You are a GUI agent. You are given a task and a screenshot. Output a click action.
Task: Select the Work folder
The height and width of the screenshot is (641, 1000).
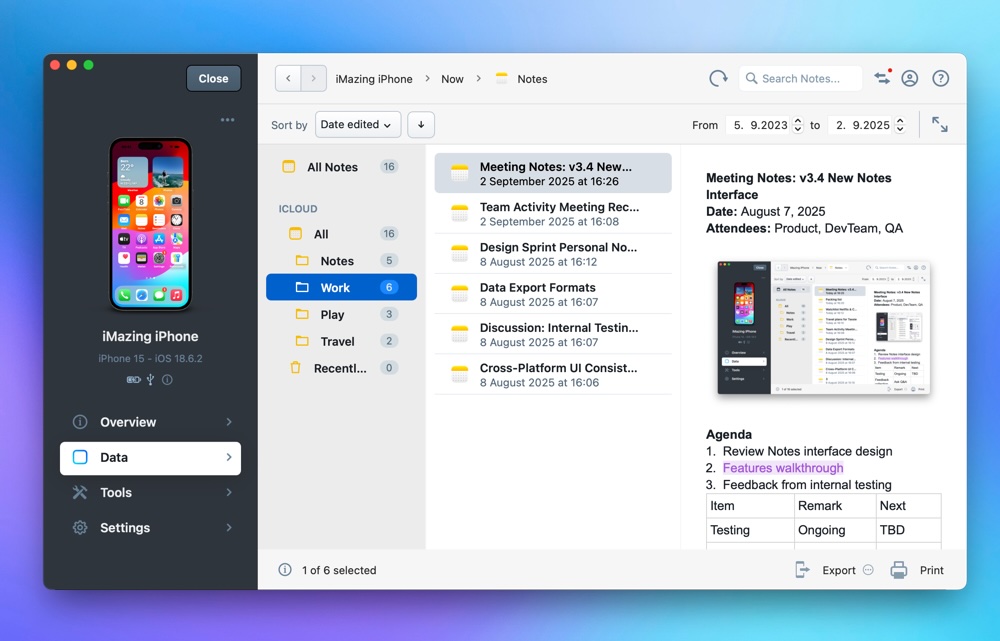[x=341, y=287]
